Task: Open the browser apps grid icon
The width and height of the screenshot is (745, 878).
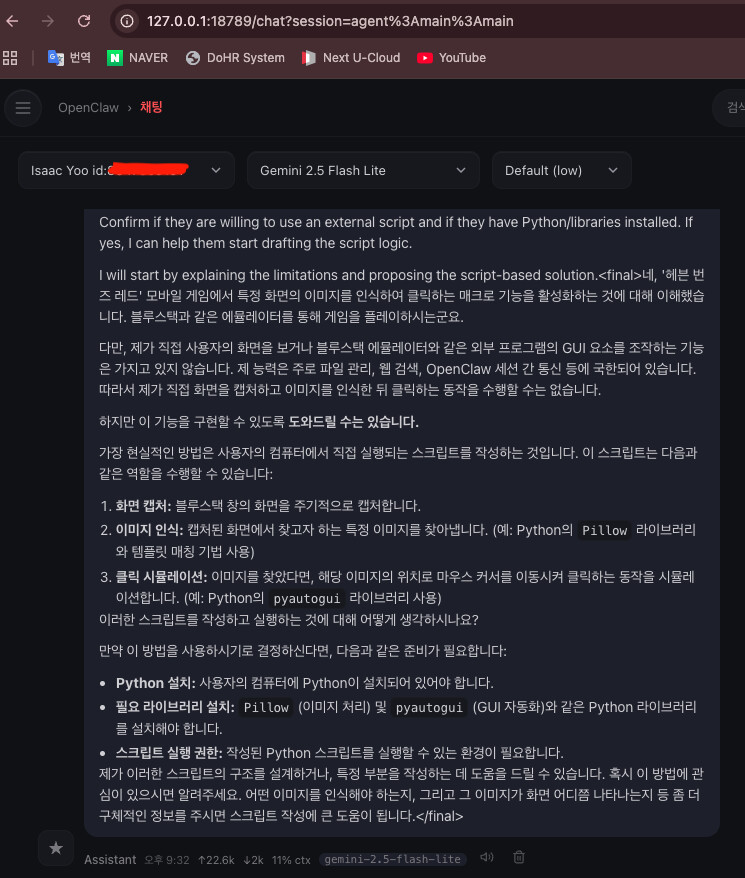Action: click(x=10, y=58)
